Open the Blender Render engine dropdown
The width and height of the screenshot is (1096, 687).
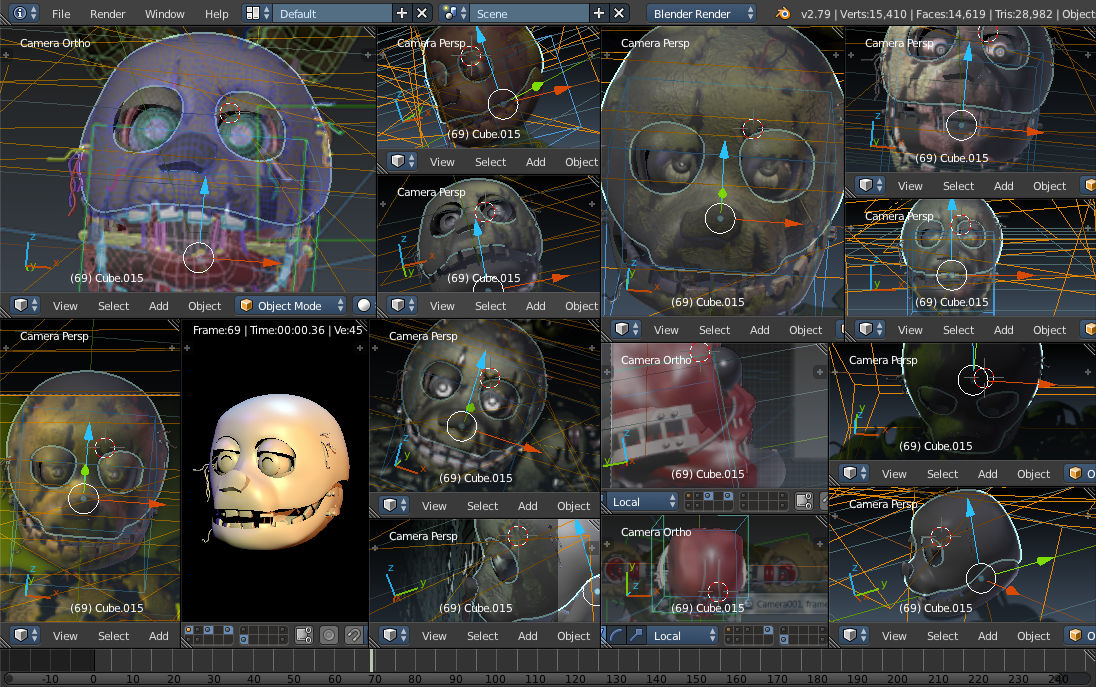tap(701, 13)
